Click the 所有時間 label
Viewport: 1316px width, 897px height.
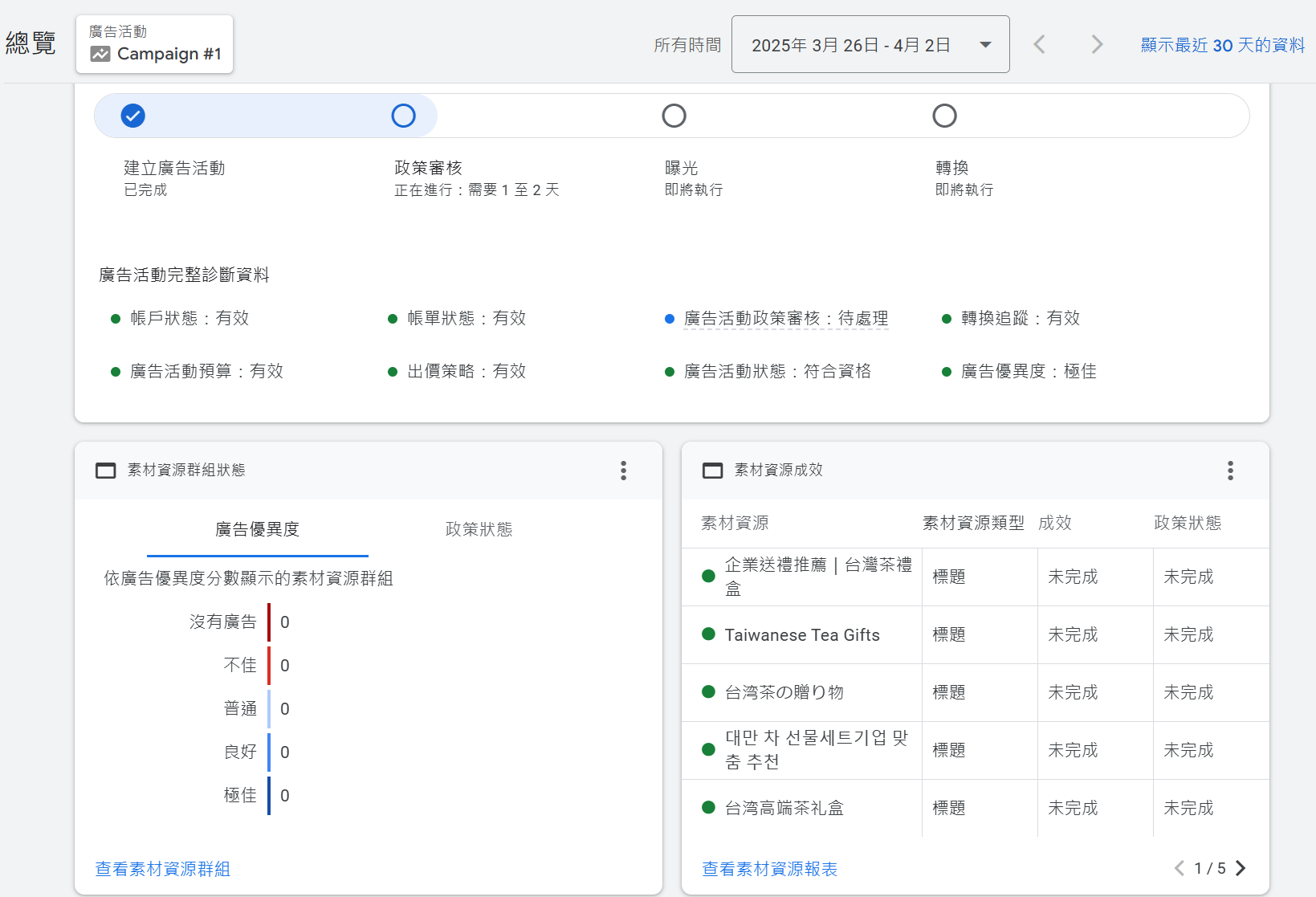tap(687, 45)
